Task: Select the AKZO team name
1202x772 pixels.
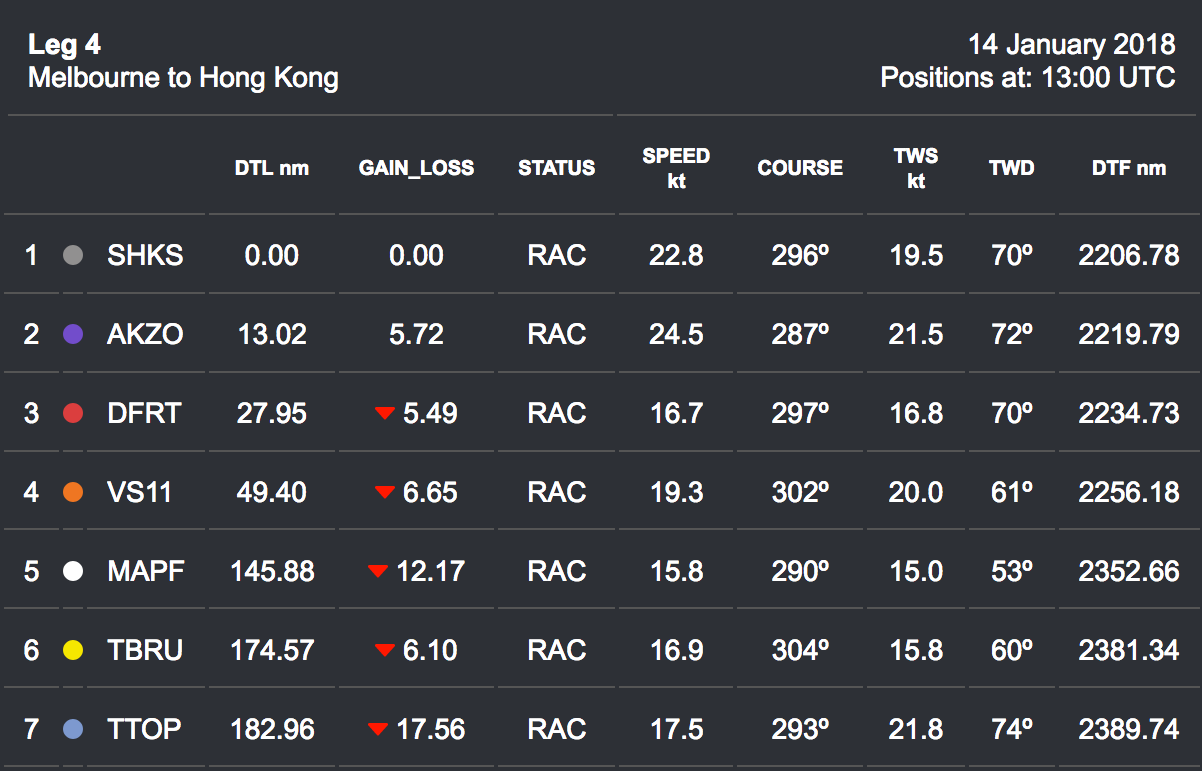Action: [x=145, y=334]
